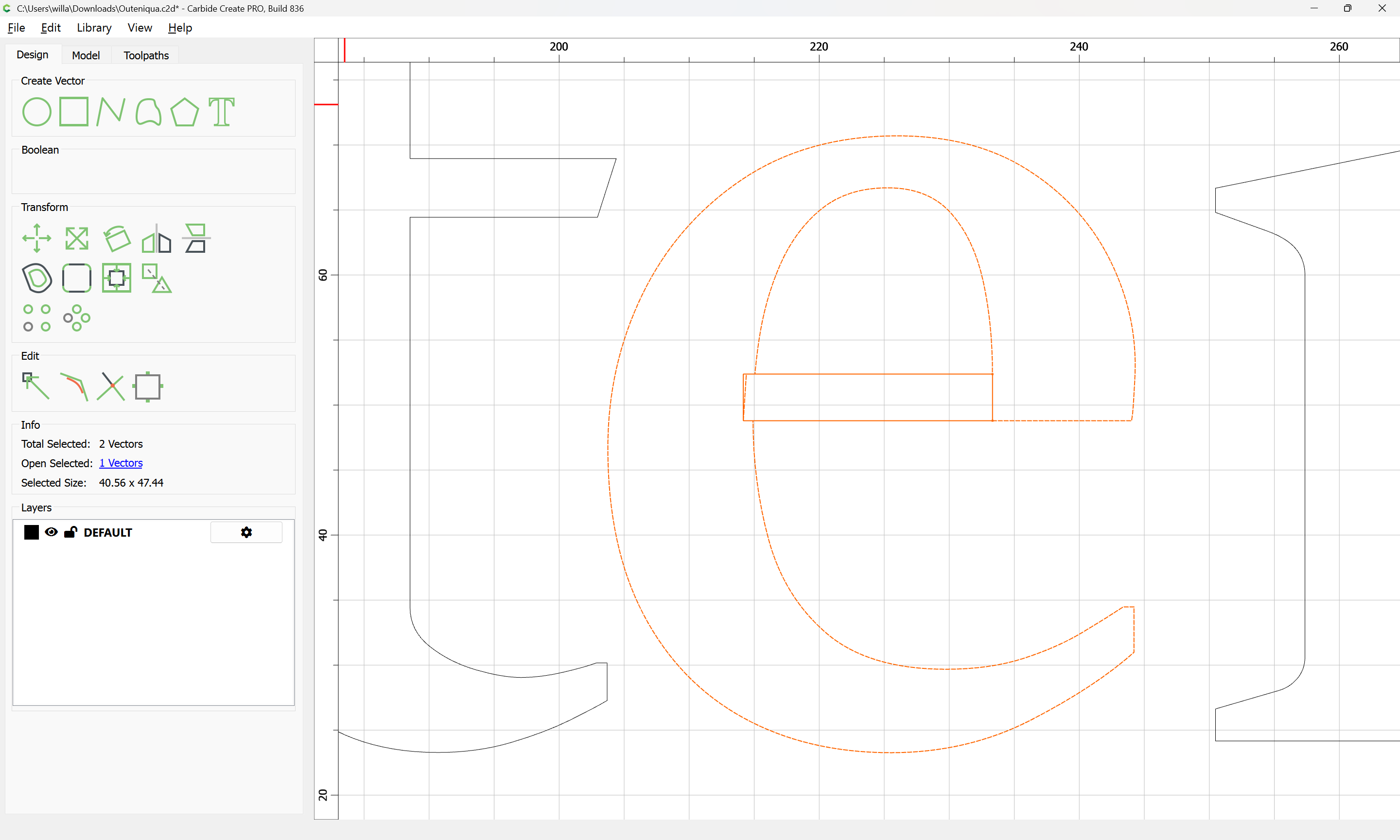
Task: Activate the Move transform tool
Action: [x=36, y=238]
